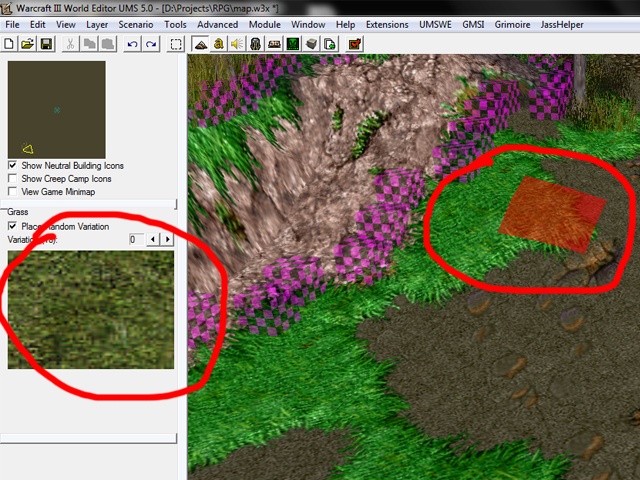Click the variation number input field
Image resolution: width=640 pixels, height=480 pixels.
click(136, 239)
